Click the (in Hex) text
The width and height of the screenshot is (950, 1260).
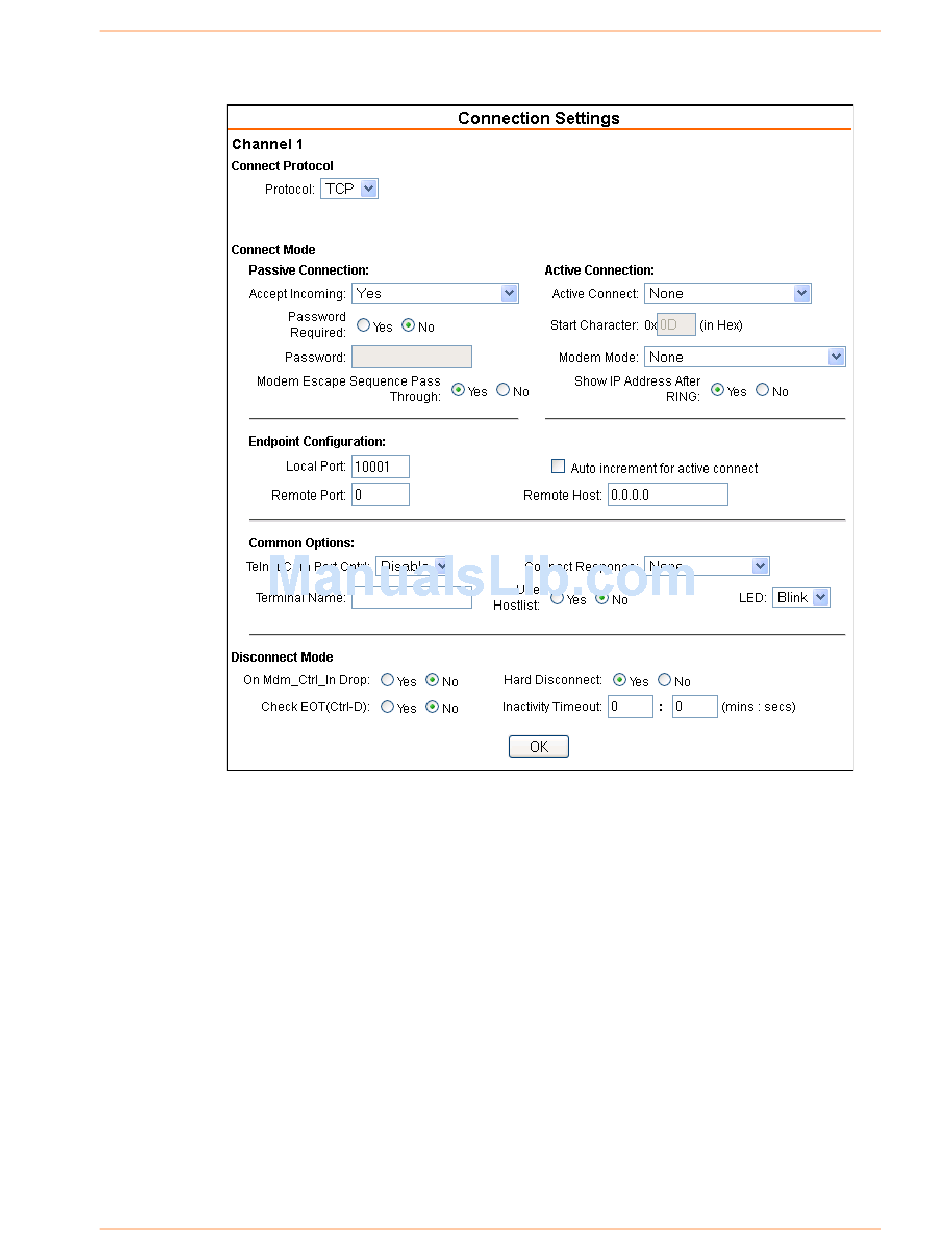tap(721, 326)
